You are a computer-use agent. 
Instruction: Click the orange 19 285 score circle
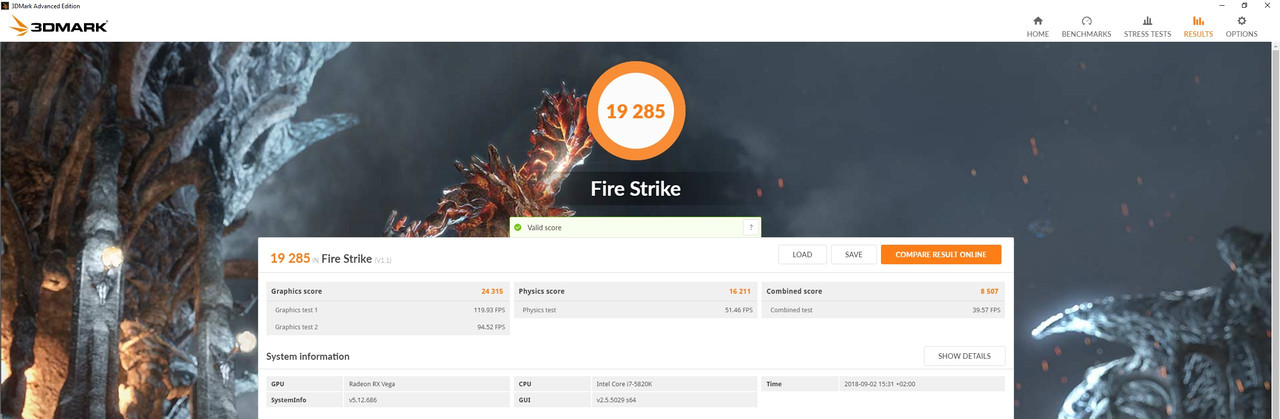(635, 111)
